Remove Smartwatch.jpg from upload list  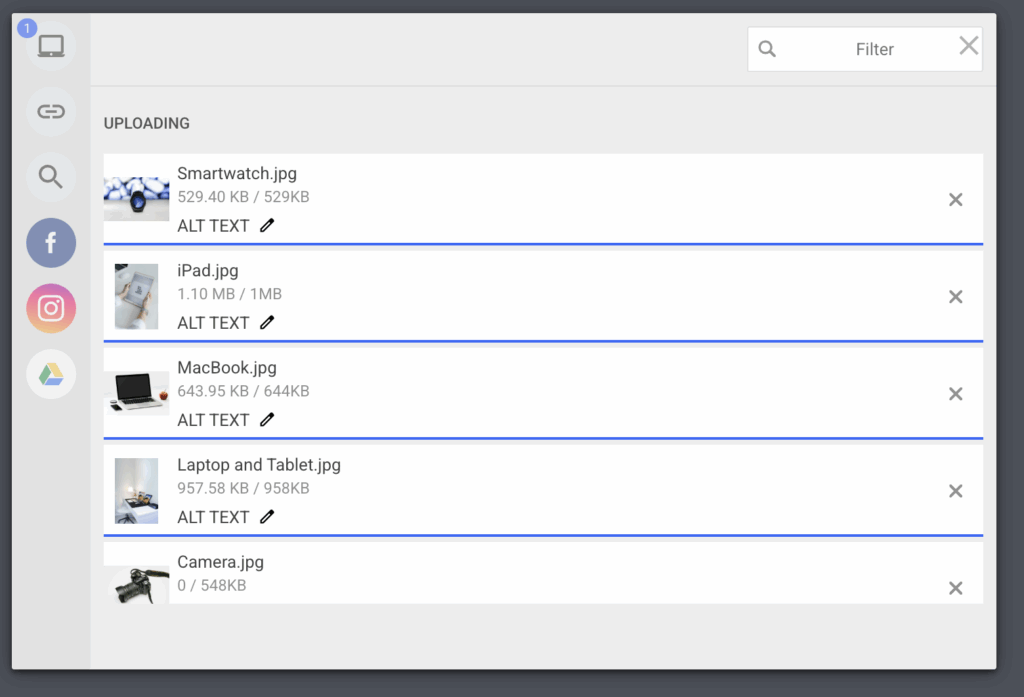click(955, 200)
